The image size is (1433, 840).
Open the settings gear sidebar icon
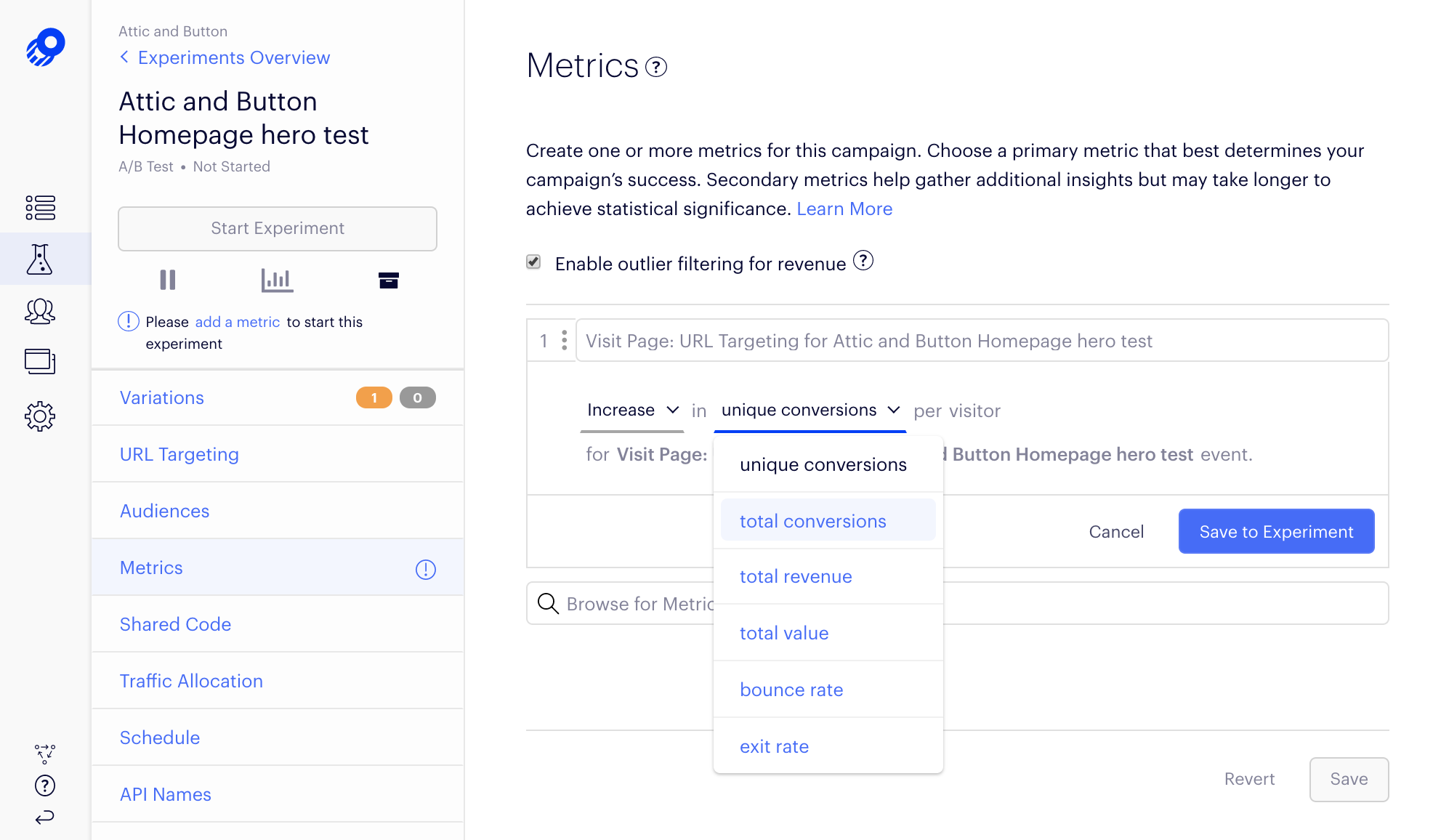click(41, 416)
